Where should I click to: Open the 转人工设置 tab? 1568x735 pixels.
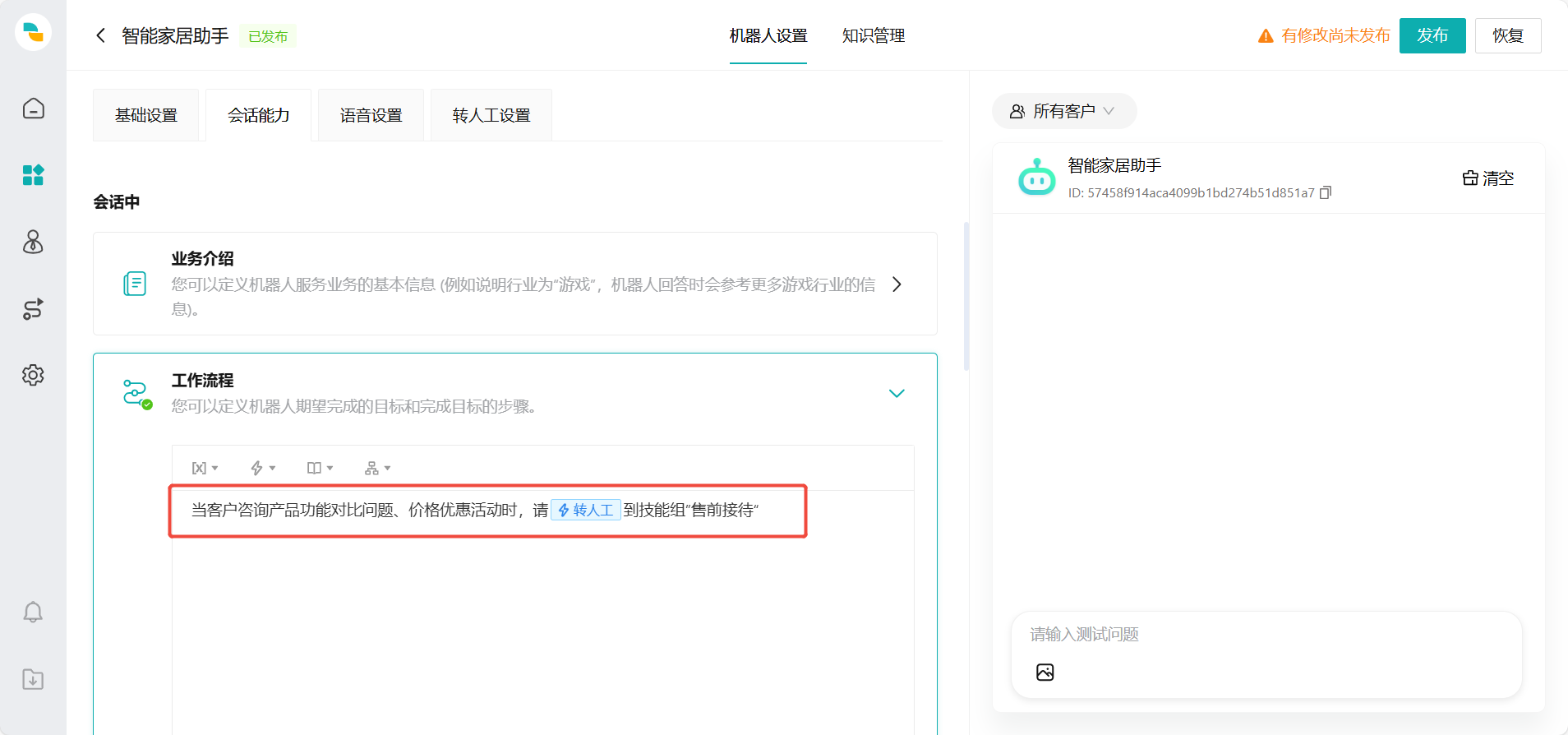(491, 115)
